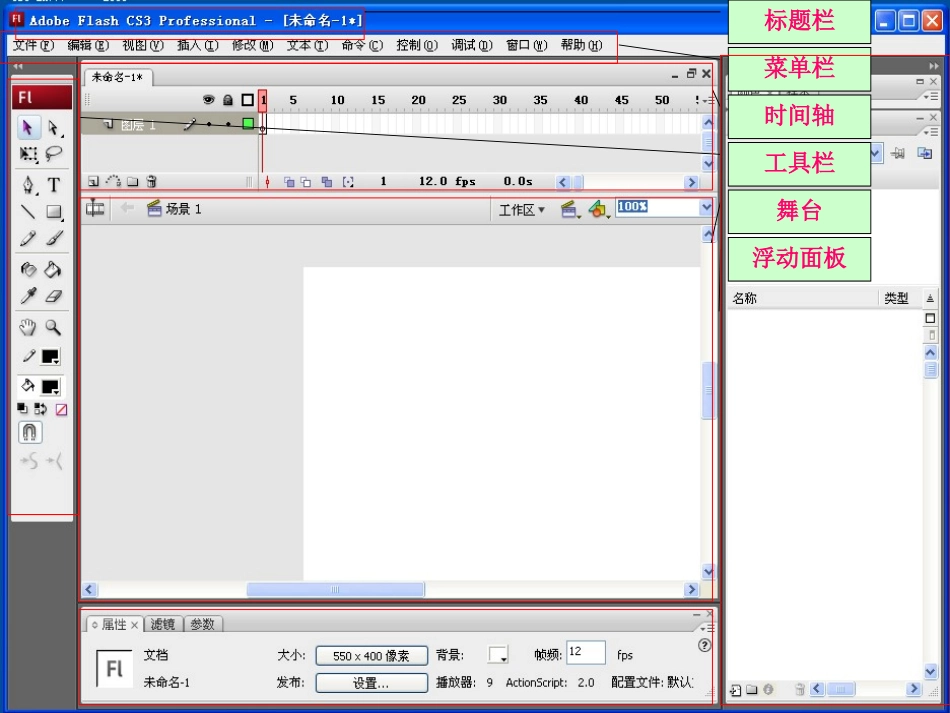The height and width of the screenshot is (713, 950).
Task: Select the Rectangle tool
Action: 54,211
